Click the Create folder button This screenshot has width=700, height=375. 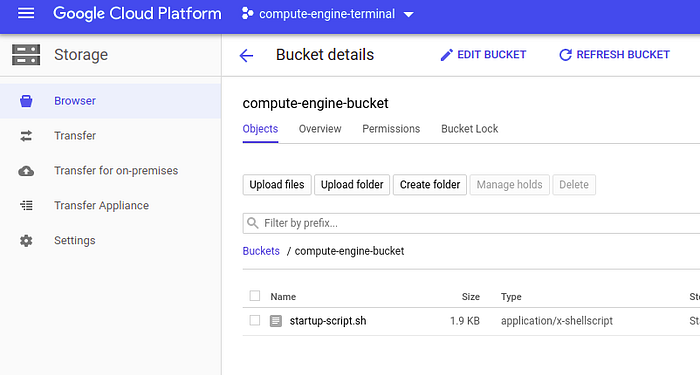430,185
